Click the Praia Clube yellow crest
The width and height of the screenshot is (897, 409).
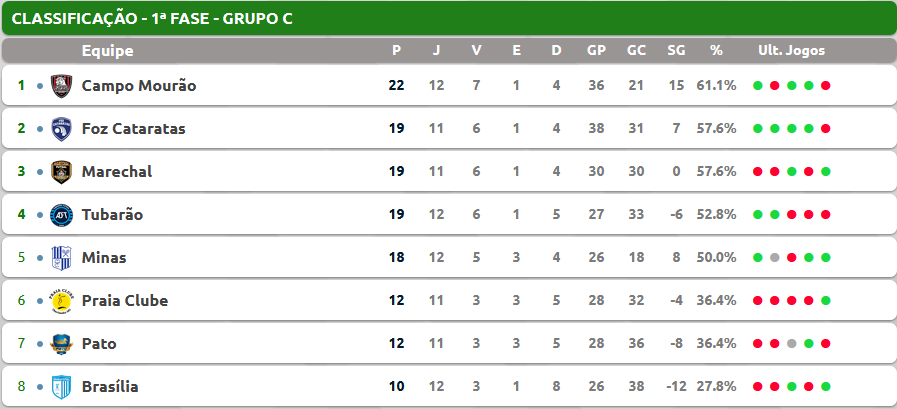coord(61,301)
